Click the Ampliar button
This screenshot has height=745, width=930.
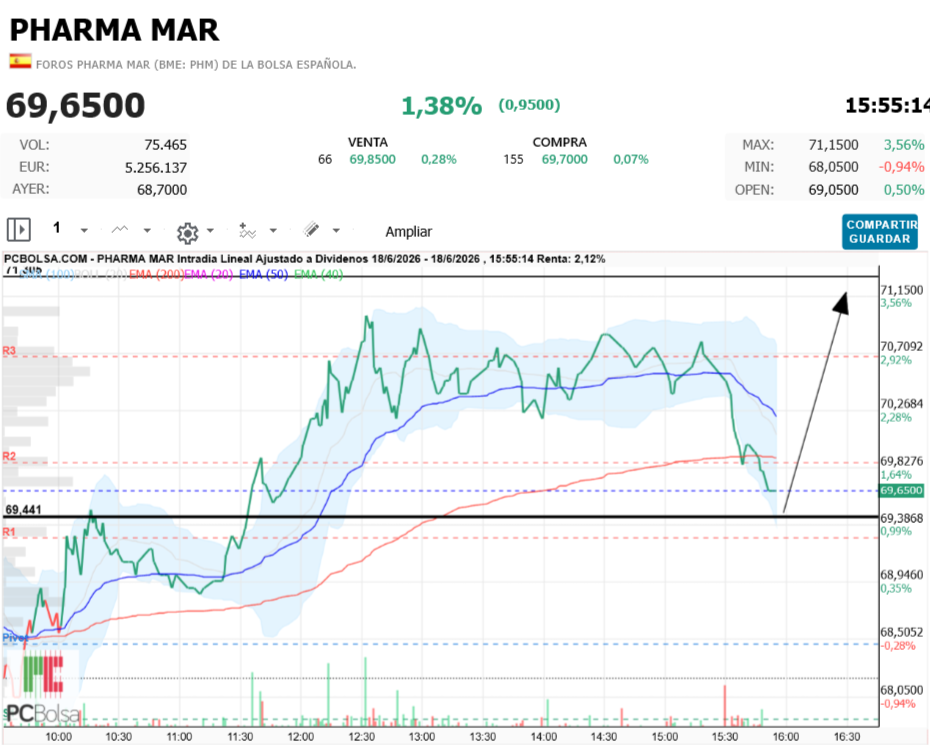(409, 231)
